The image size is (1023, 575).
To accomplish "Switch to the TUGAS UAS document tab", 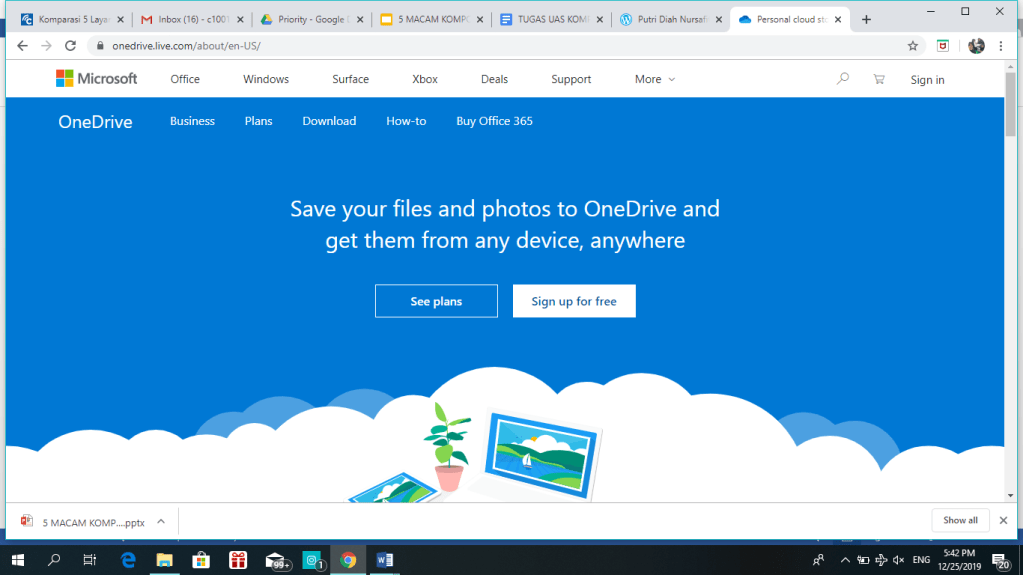I will point(547,19).
